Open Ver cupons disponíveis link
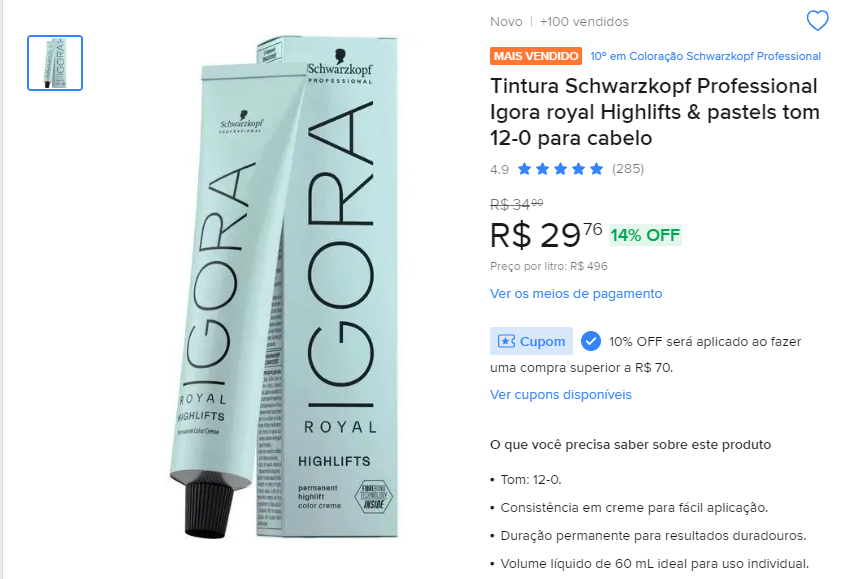This screenshot has height=579, width=843. [561, 395]
